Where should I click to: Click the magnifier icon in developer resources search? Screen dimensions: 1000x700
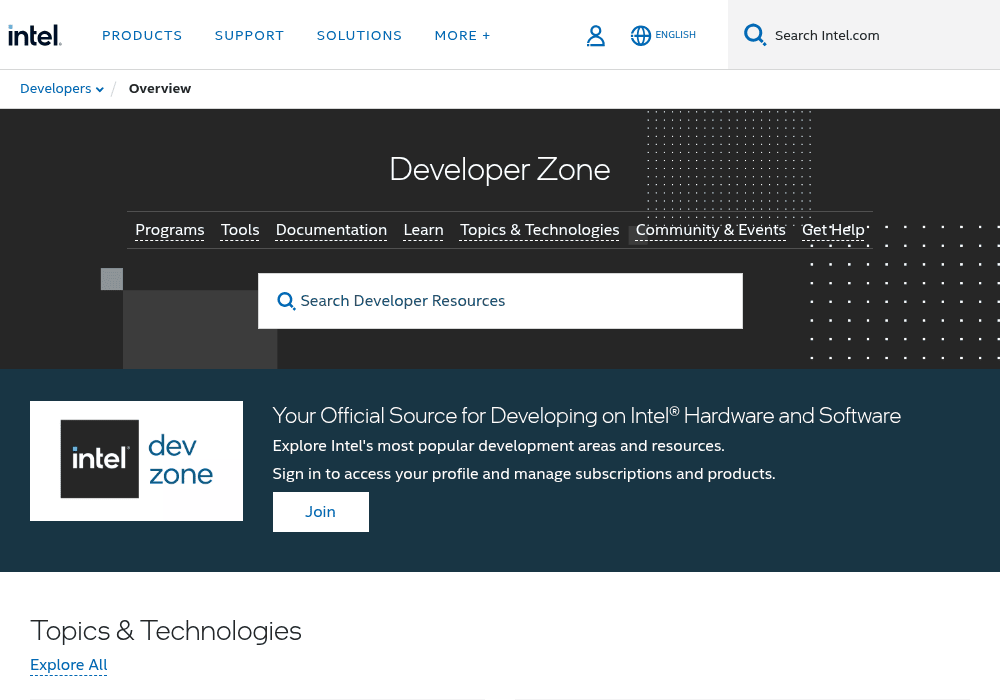click(x=286, y=301)
